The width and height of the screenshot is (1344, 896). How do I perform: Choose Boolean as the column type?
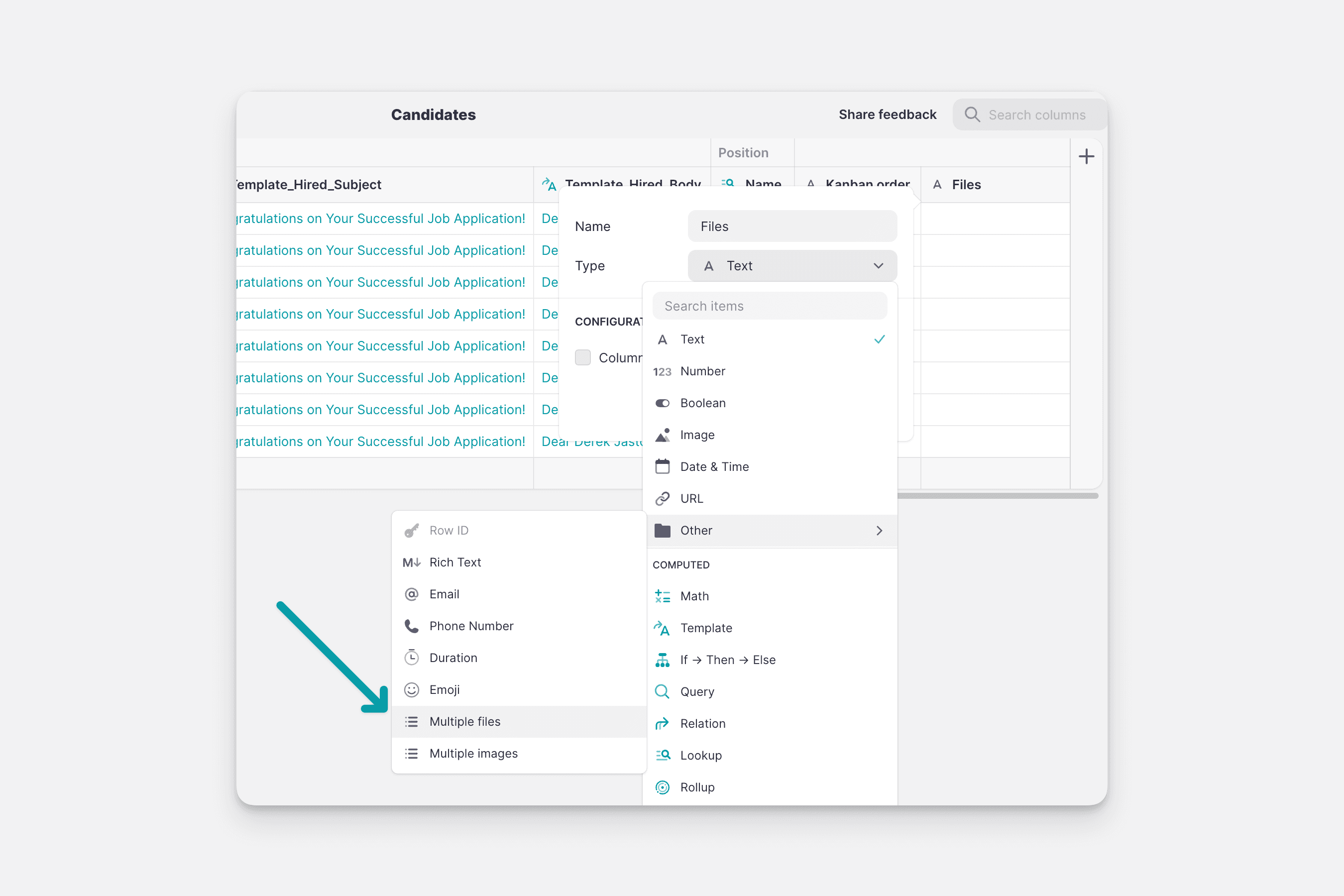pyautogui.click(x=769, y=403)
